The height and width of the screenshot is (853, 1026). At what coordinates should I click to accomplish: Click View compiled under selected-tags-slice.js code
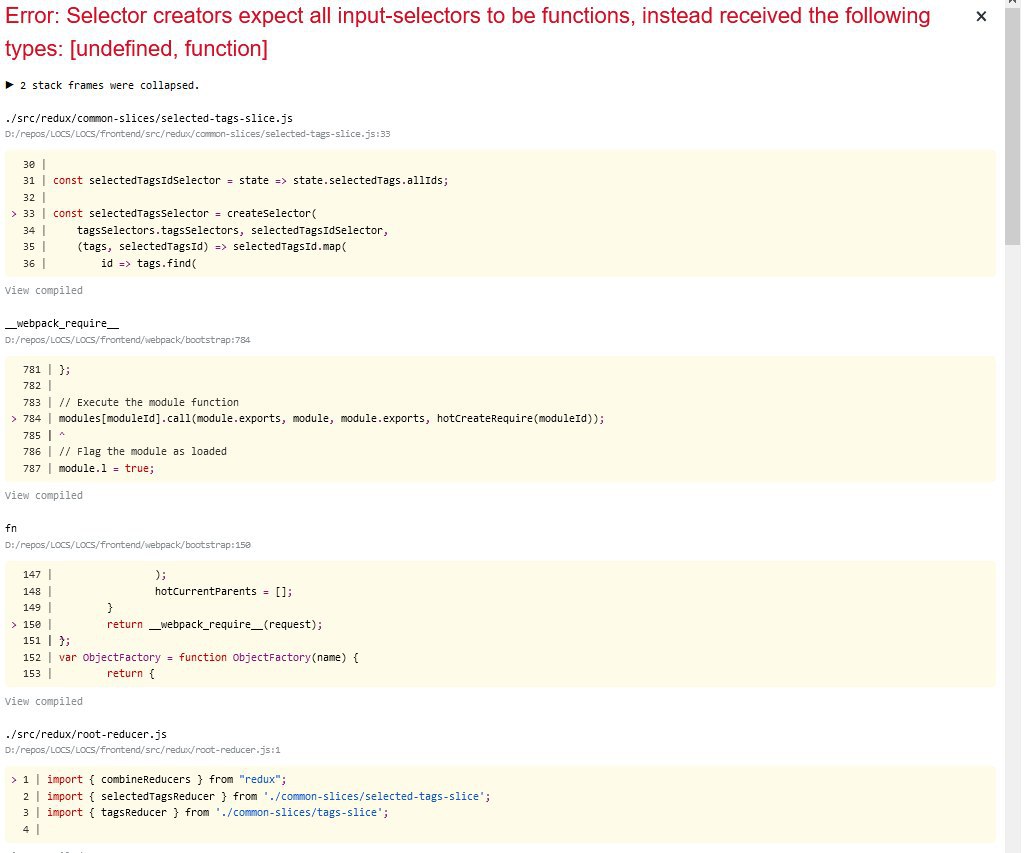(44, 290)
